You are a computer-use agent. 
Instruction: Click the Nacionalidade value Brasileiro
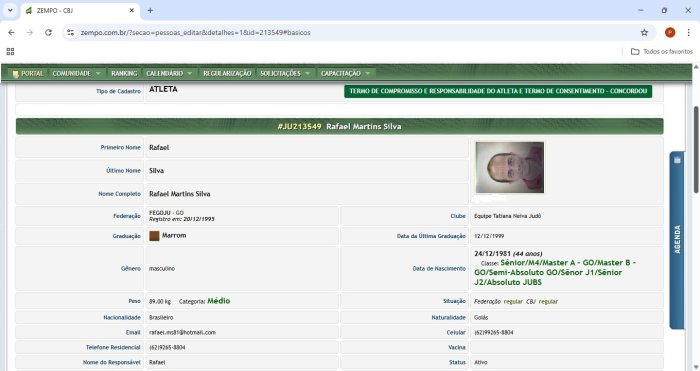[161, 317]
